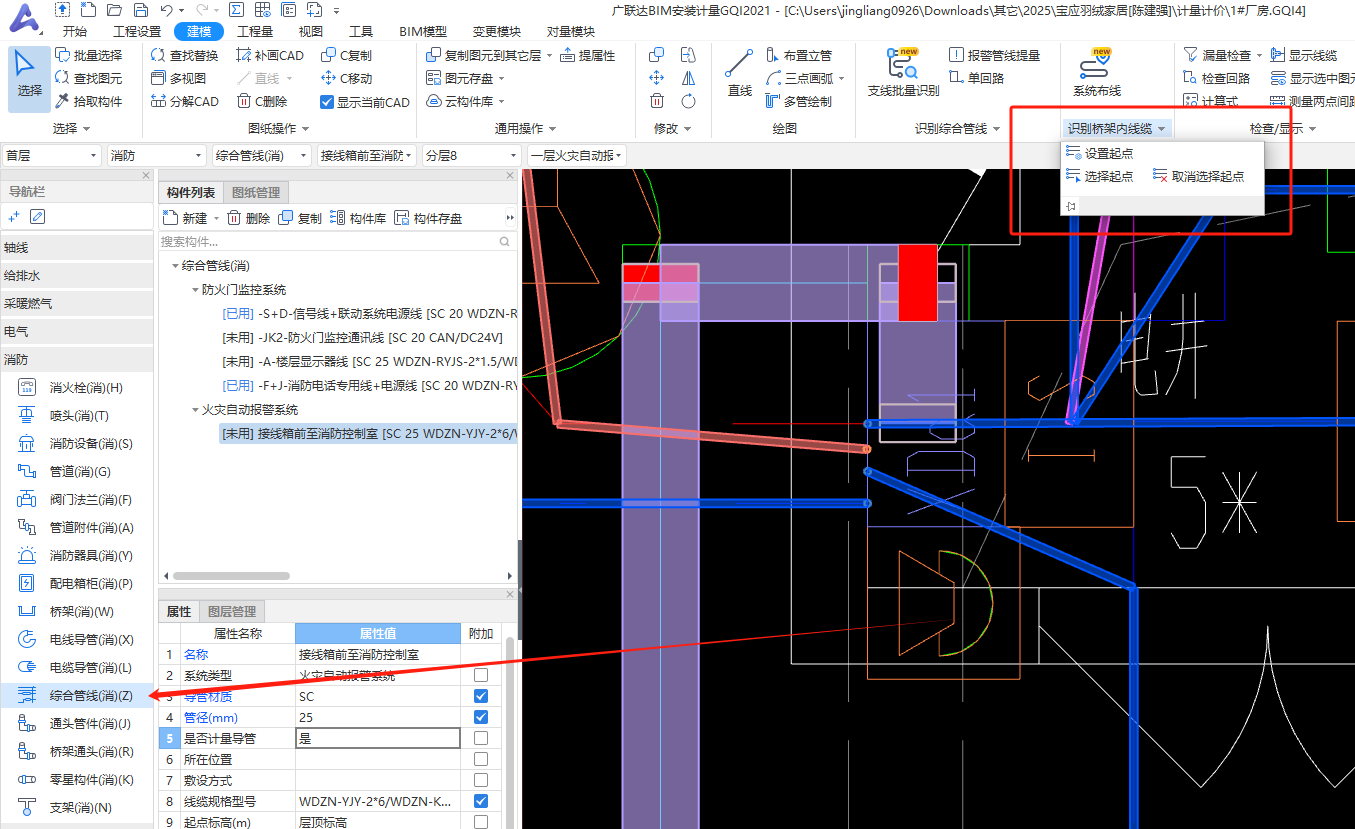Click the 批量选择 tool
This screenshot has width=1355, height=829.
click(x=89, y=55)
